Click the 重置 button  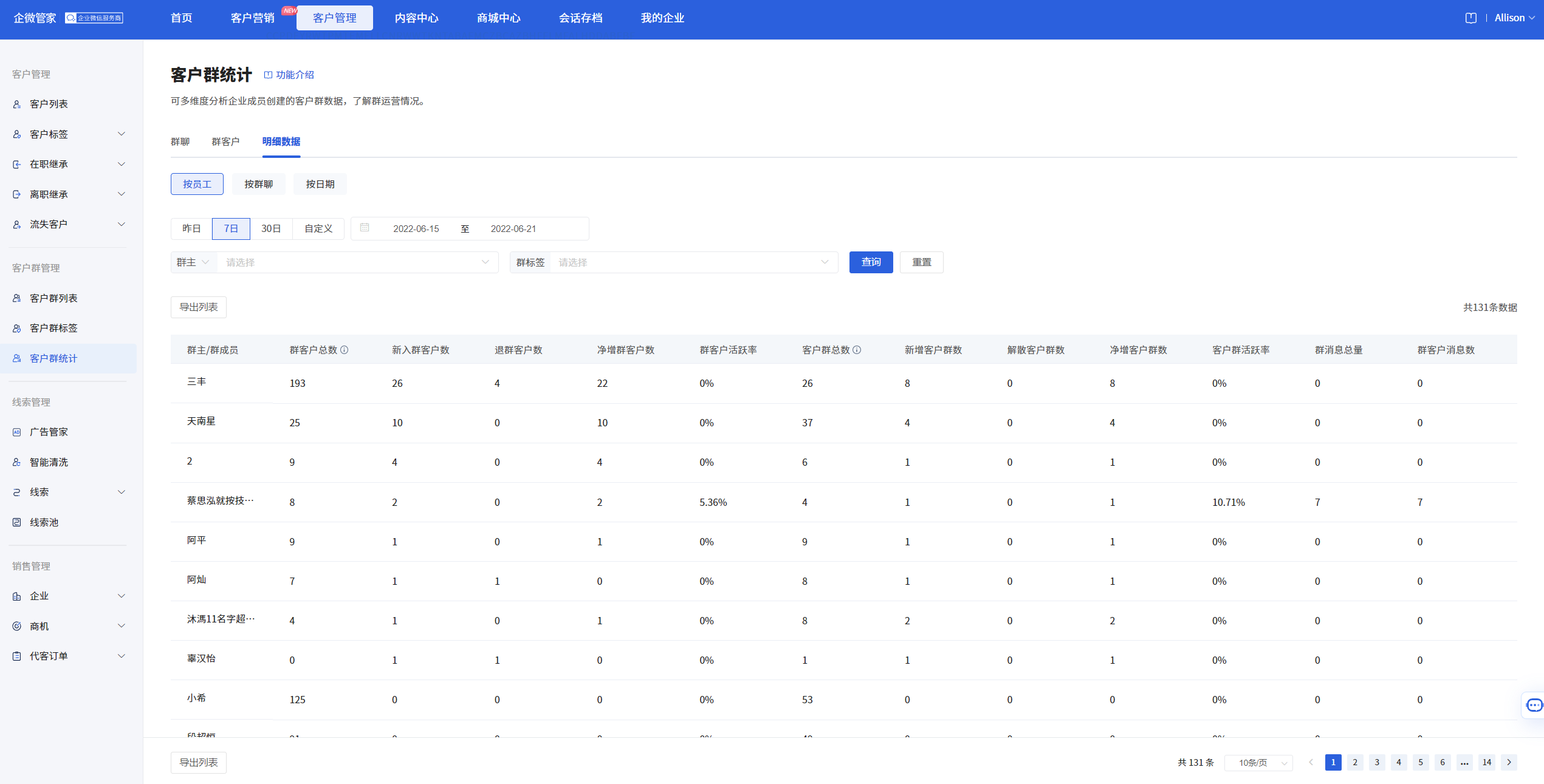point(922,262)
